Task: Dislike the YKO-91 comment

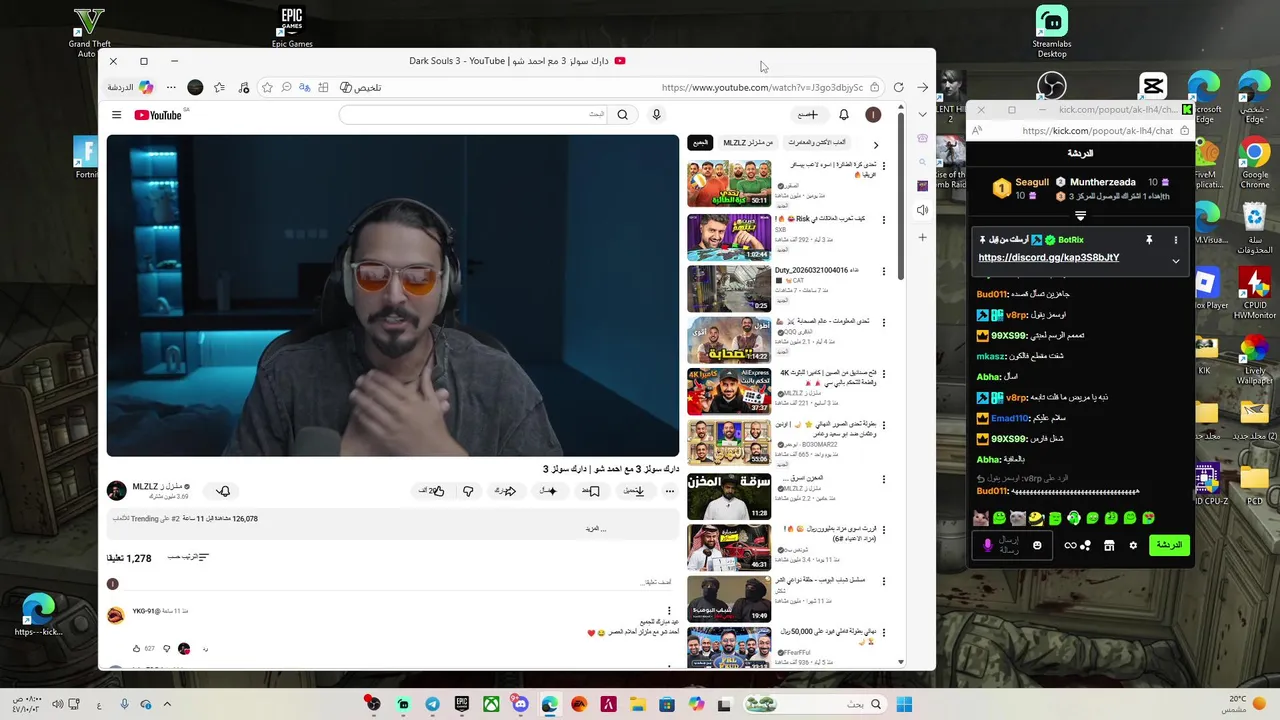Action: click(x=166, y=649)
